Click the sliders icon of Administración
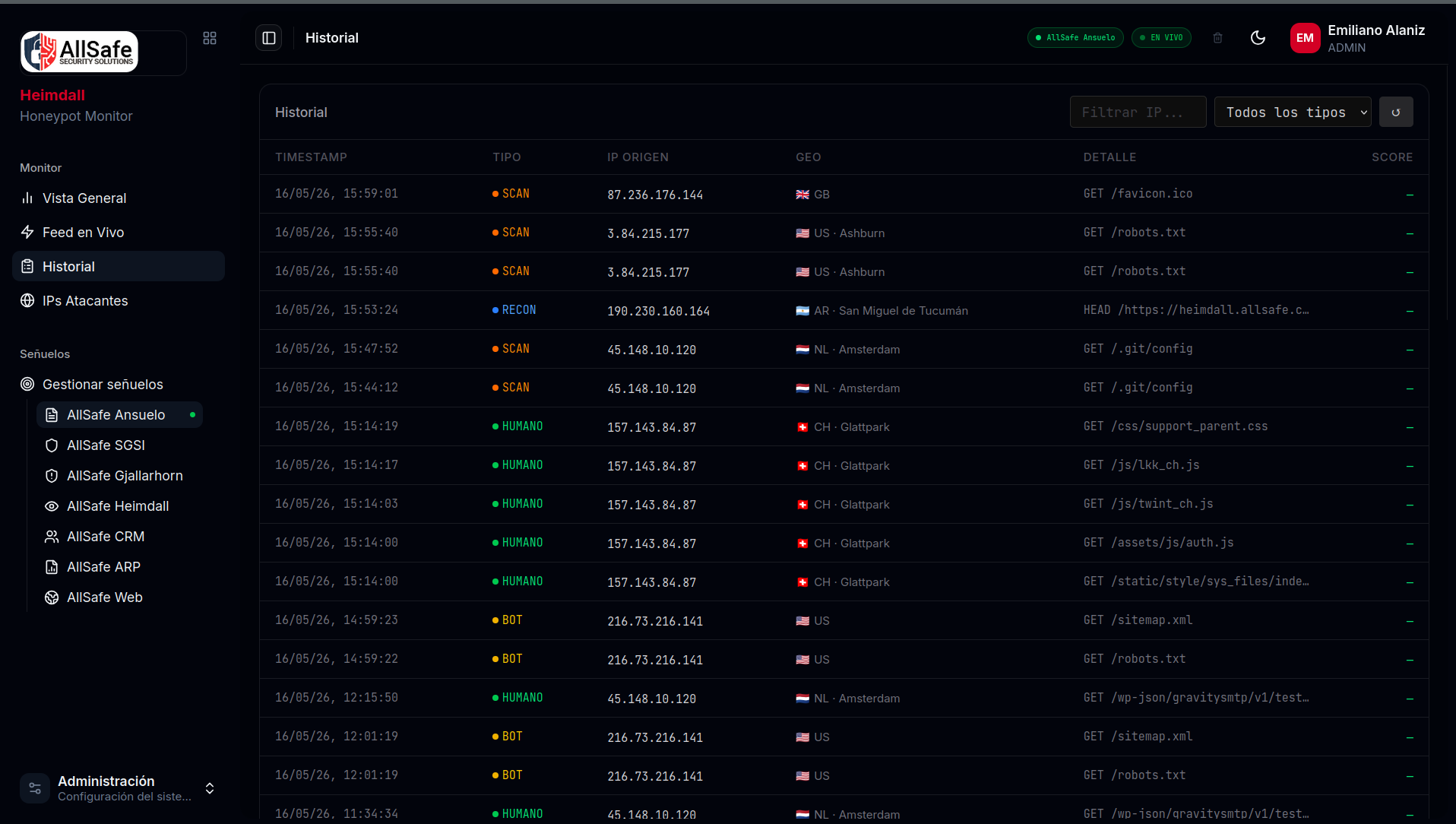This screenshot has height=824, width=1456. click(35, 788)
